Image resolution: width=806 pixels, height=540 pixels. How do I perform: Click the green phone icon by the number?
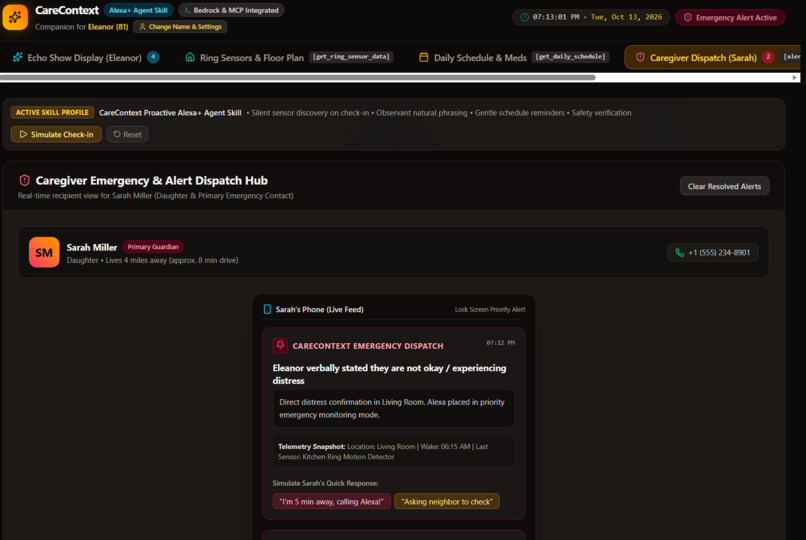[680, 252]
